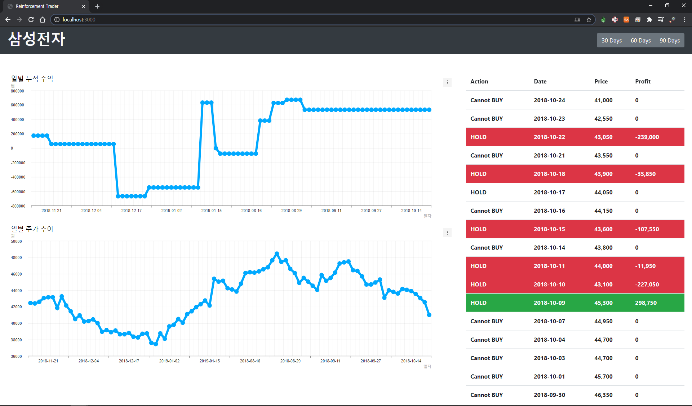
Task: Open the green extension icon
Action: point(603,19)
